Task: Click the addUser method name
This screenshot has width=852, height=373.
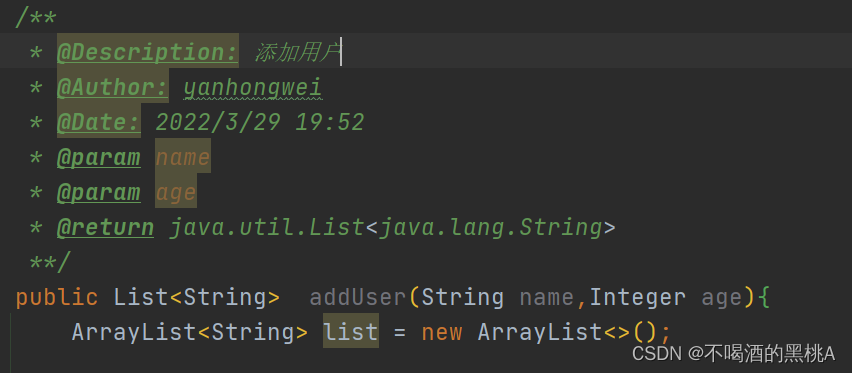Action: click(358, 297)
